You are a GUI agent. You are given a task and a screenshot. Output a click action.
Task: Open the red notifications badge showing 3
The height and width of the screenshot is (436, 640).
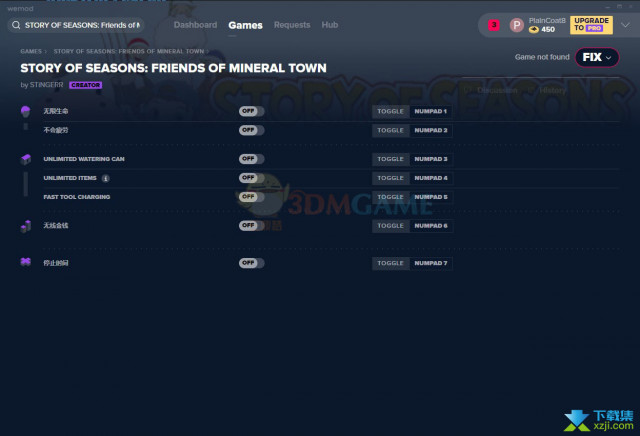point(494,25)
